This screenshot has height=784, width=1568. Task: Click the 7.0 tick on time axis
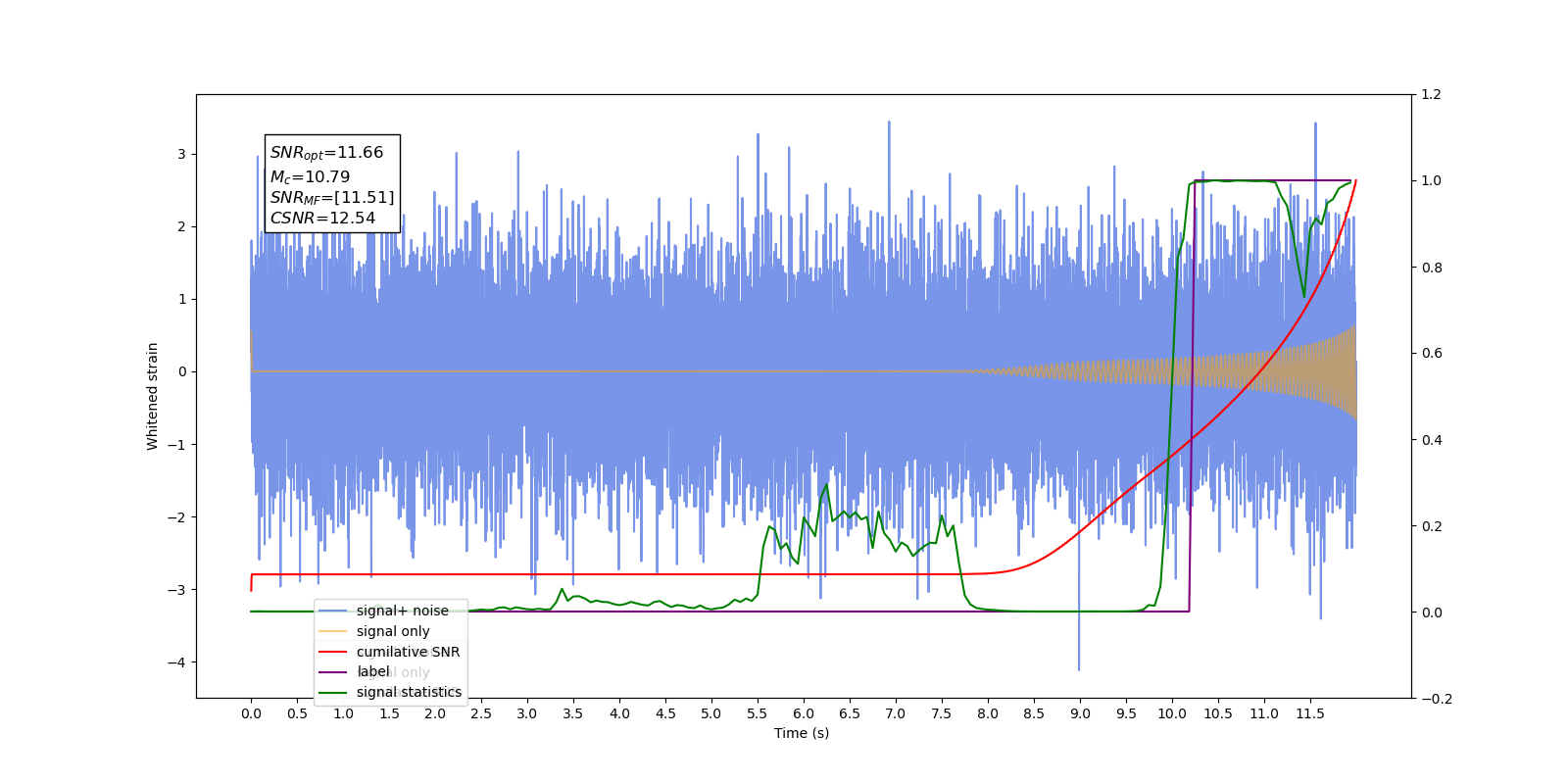point(896,713)
